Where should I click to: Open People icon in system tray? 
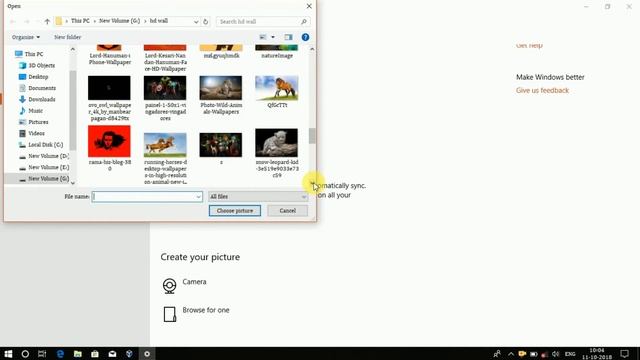click(497, 354)
